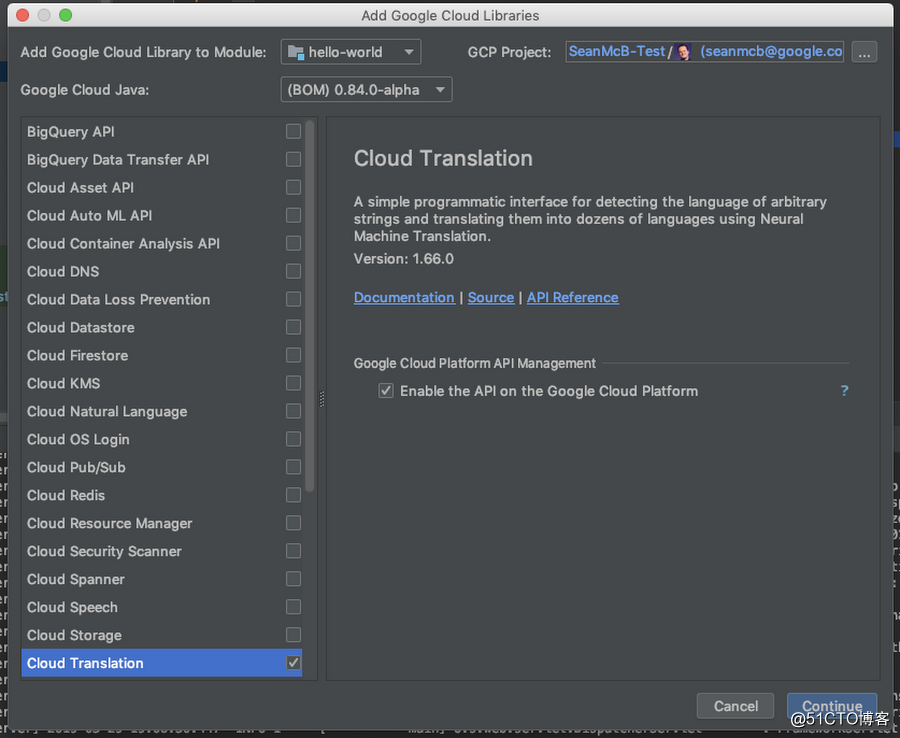This screenshot has width=900, height=738.
Task: Check the Cloud Asset API checkbox
Action: [x=293, y=187]
